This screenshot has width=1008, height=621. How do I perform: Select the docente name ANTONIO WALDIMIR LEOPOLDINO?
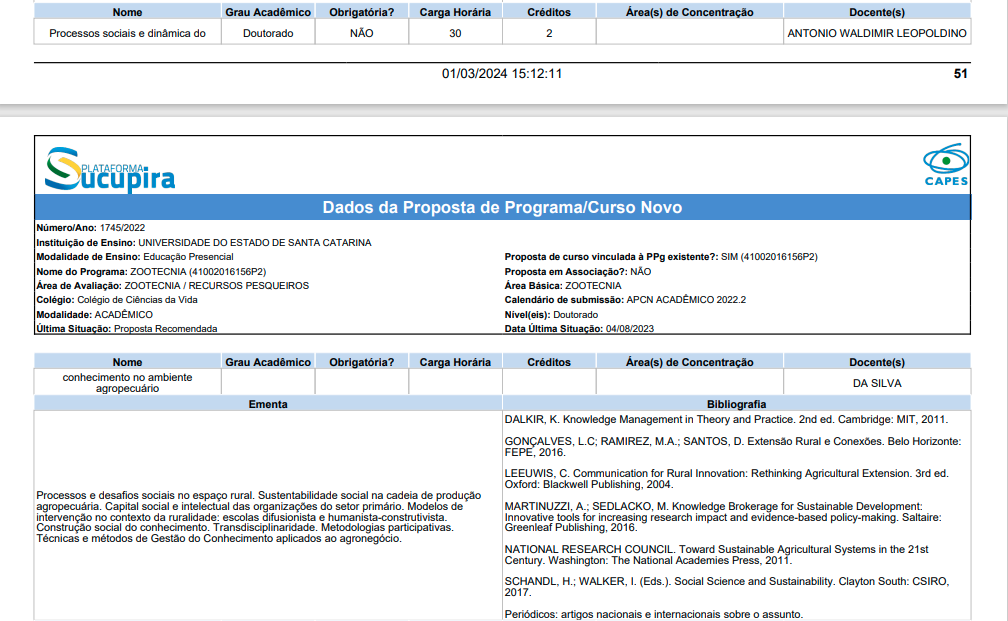pos(877,33)
